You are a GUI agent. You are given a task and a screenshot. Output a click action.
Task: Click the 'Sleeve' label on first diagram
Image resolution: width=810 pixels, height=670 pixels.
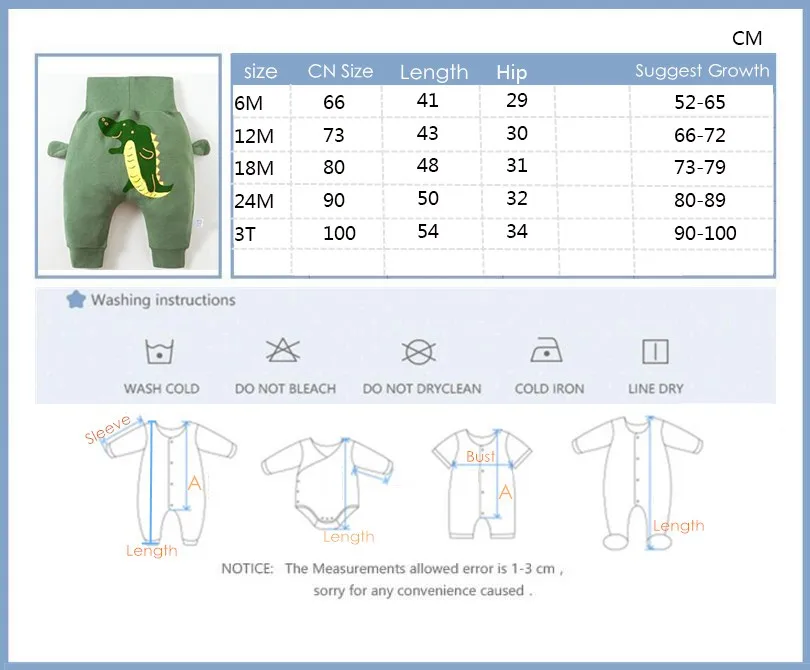click(107, 429)
